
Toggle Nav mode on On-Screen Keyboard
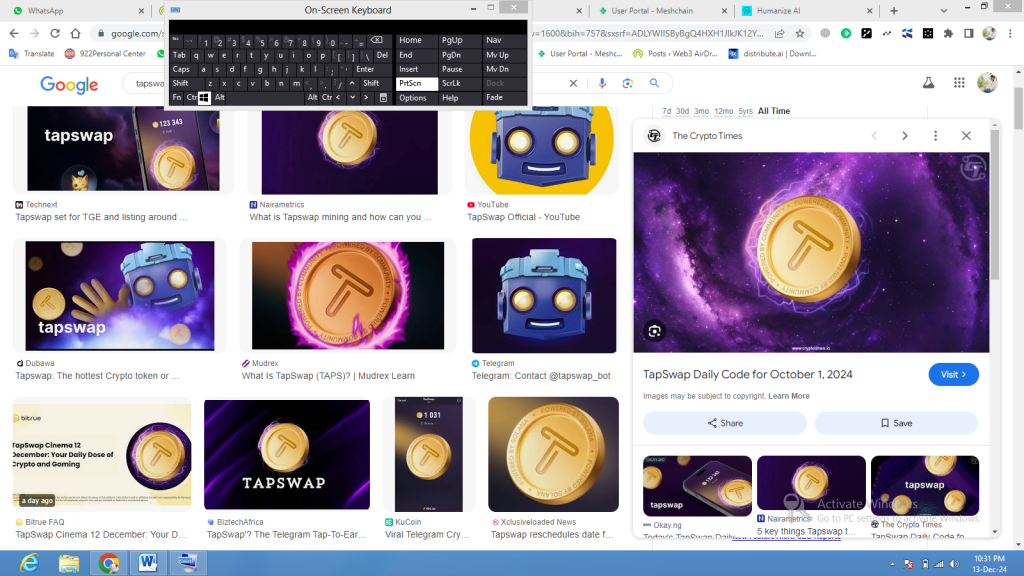pos(504,40)
